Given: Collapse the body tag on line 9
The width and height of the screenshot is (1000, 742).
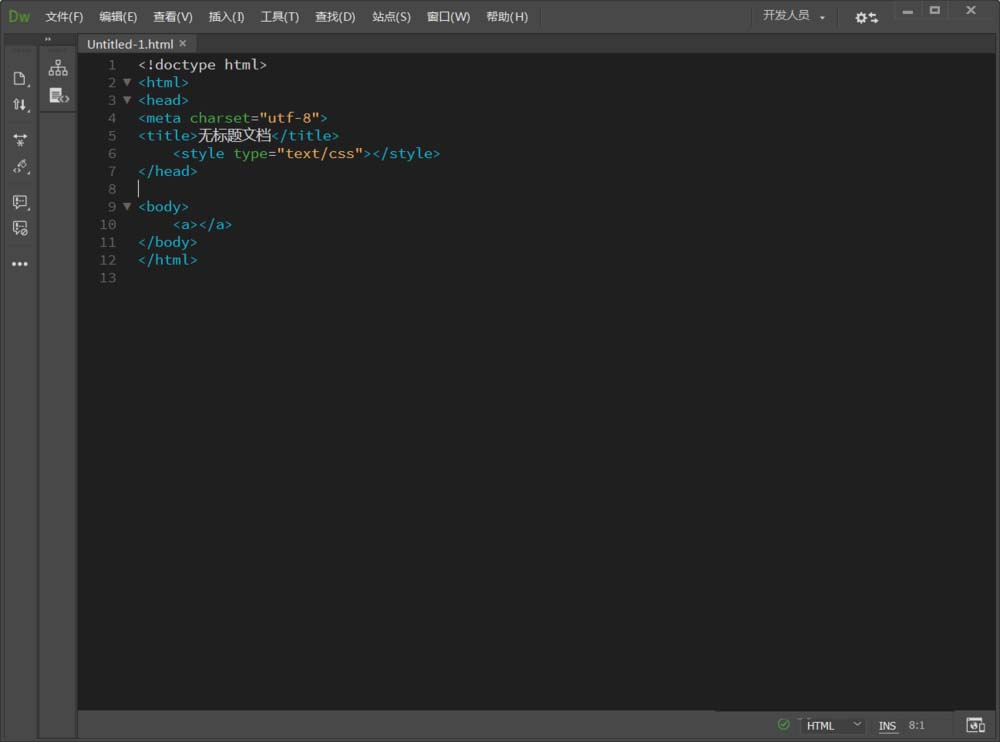Looking at the screenshot, I should pyautogui.click(x=127, y=207).
